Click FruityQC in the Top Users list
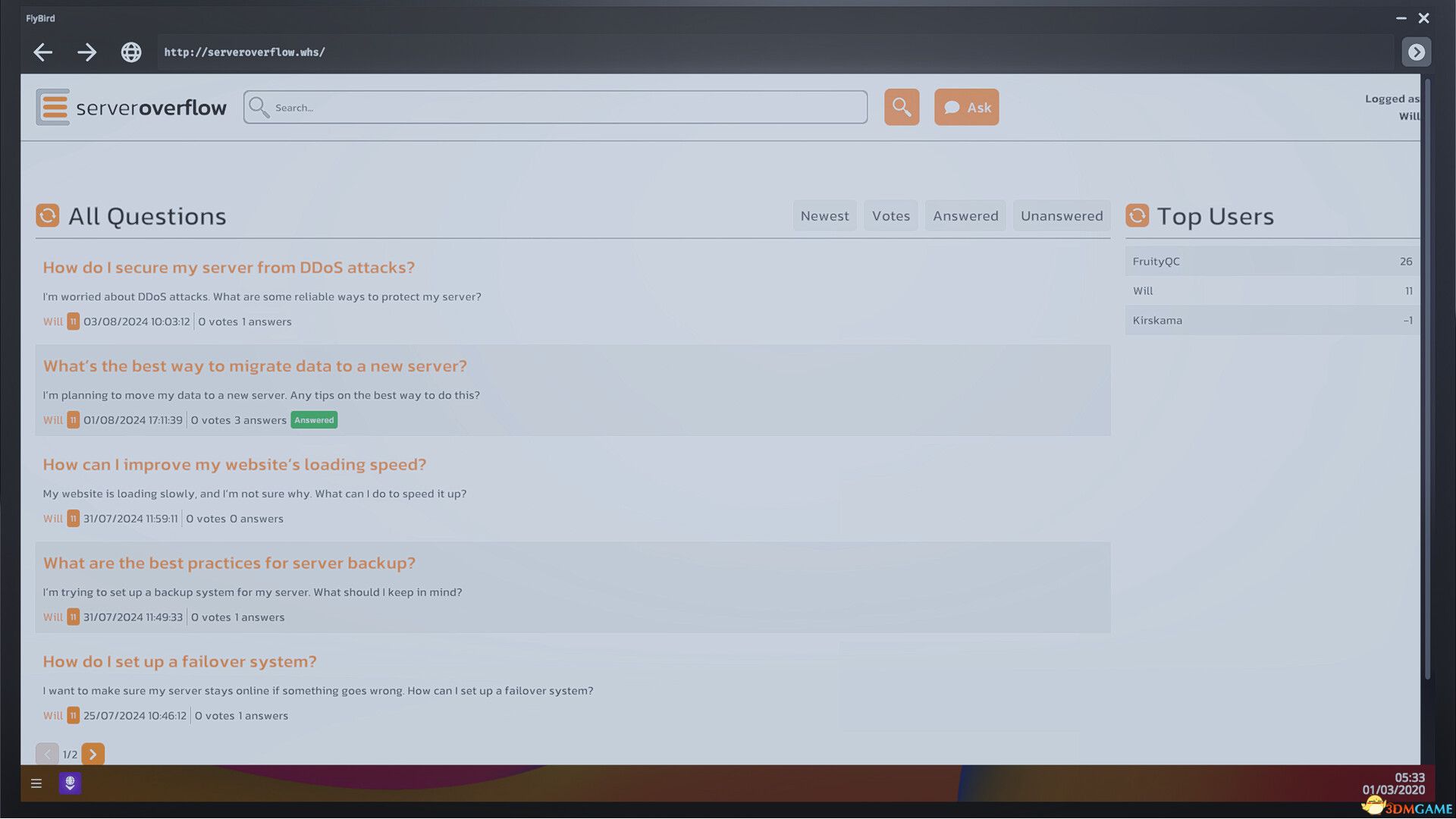 [1156, 261]
